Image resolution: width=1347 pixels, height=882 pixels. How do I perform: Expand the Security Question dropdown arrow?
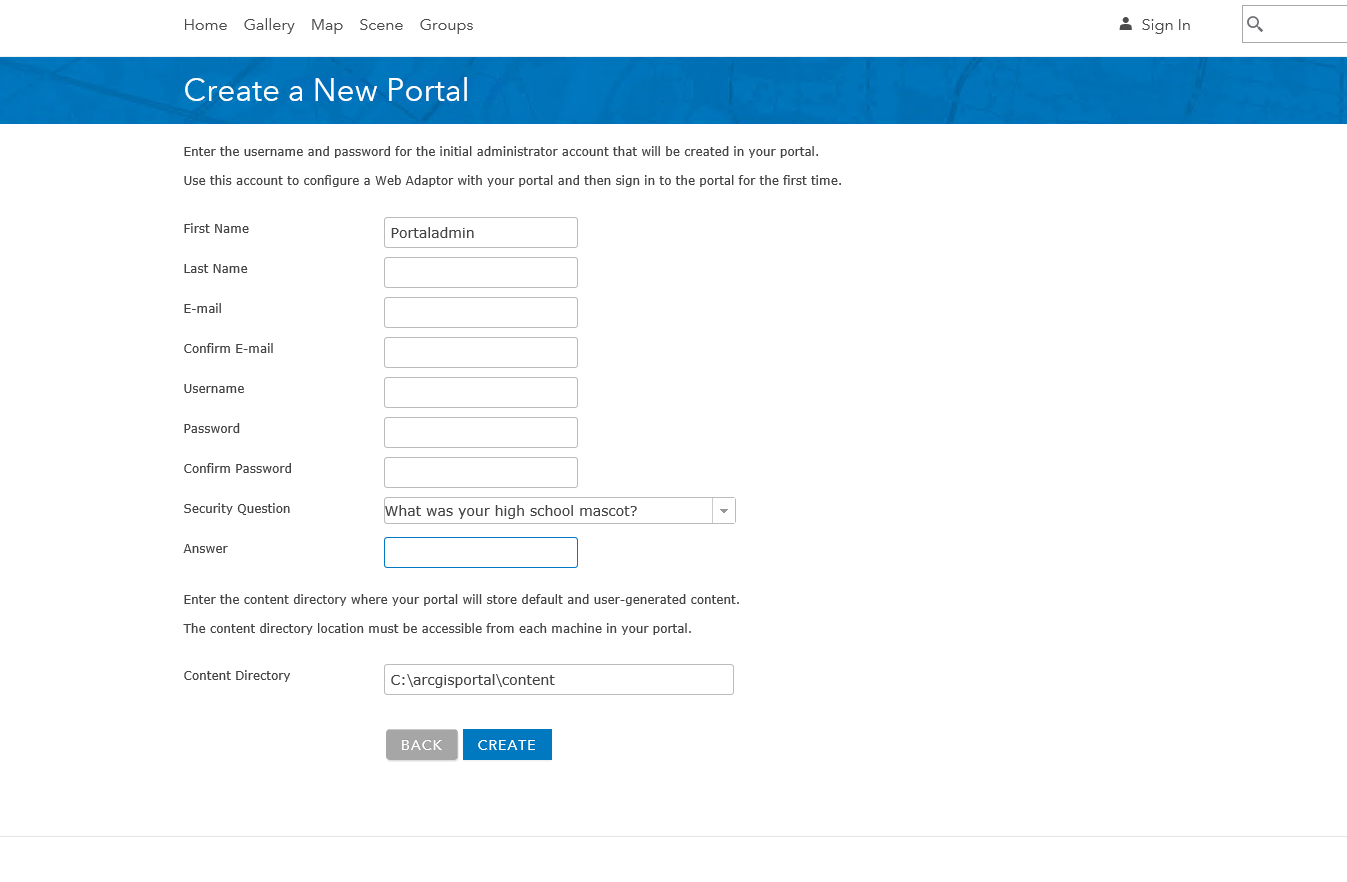[x=724, y=511]
